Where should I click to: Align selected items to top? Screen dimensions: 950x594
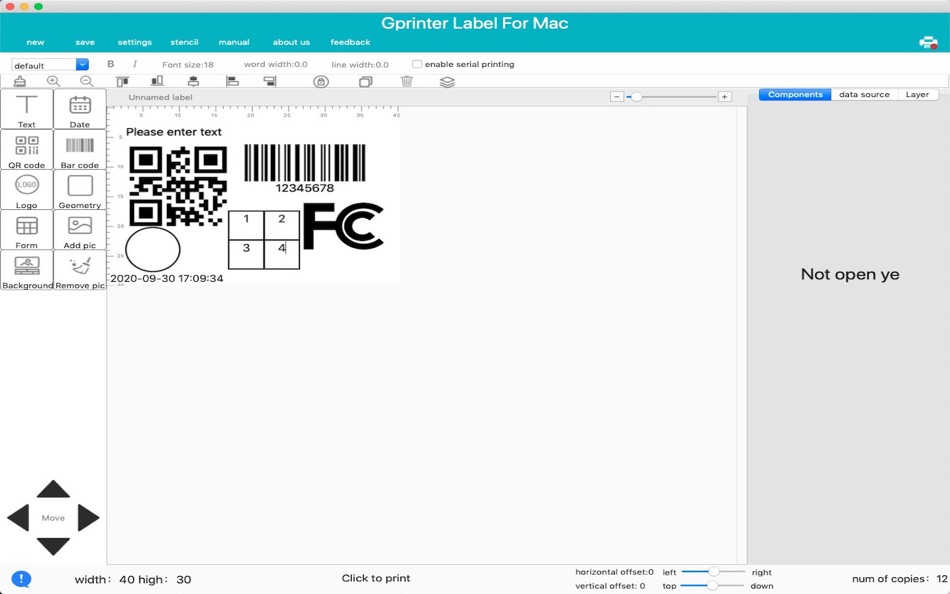coord(122,81)
